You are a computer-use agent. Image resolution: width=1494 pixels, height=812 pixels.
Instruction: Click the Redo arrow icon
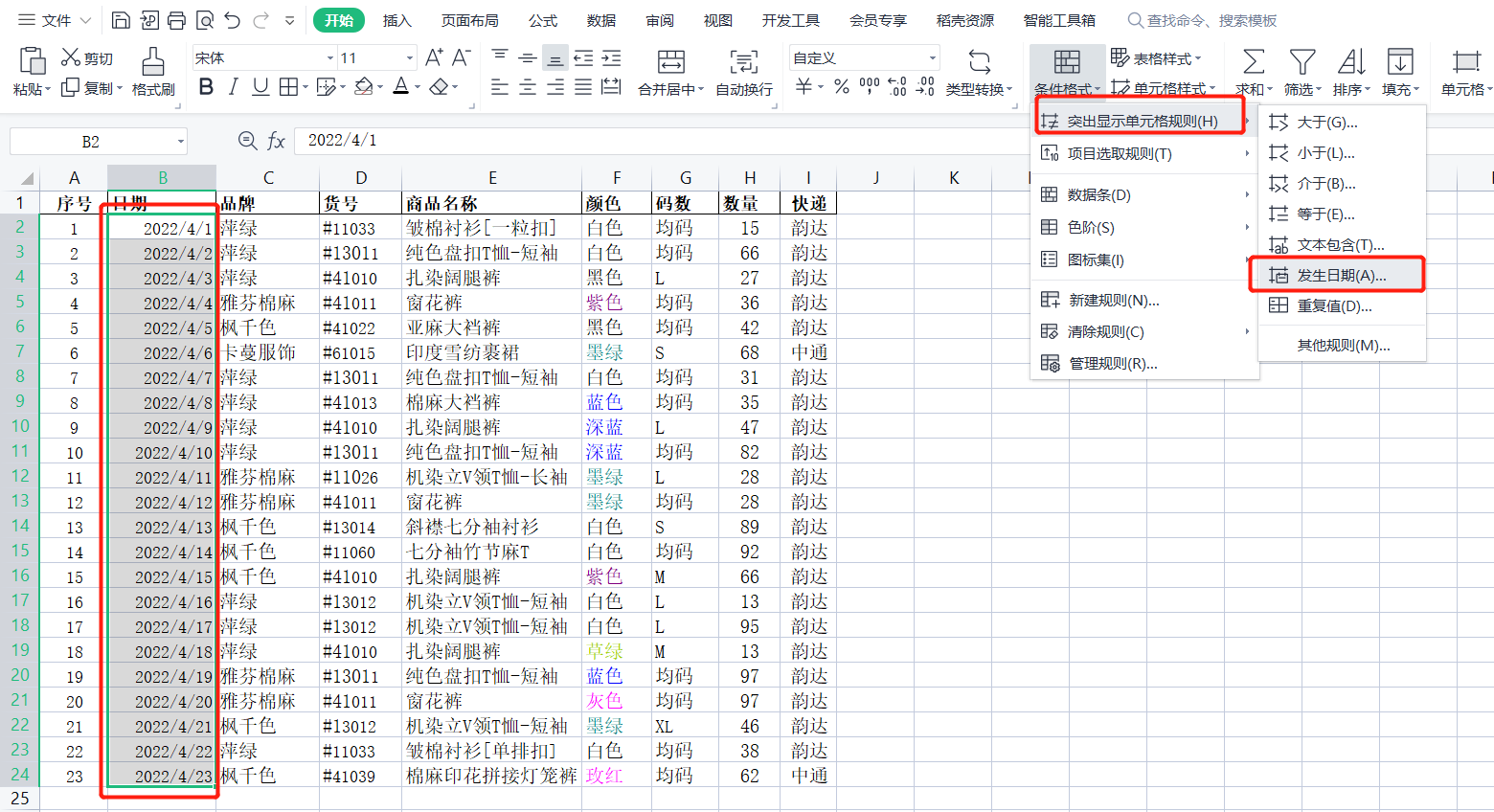tap(260, 20)
